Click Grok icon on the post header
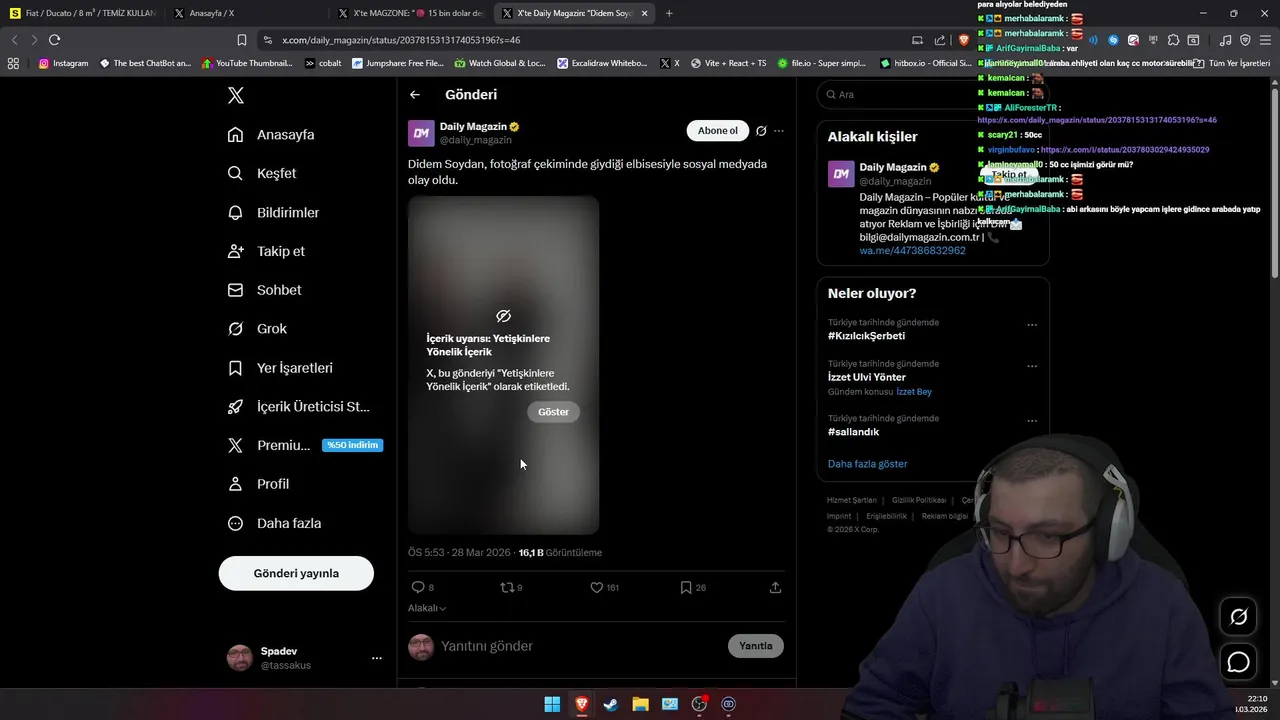Viewport: 1280px width, 720px height. tap(761, 131)
